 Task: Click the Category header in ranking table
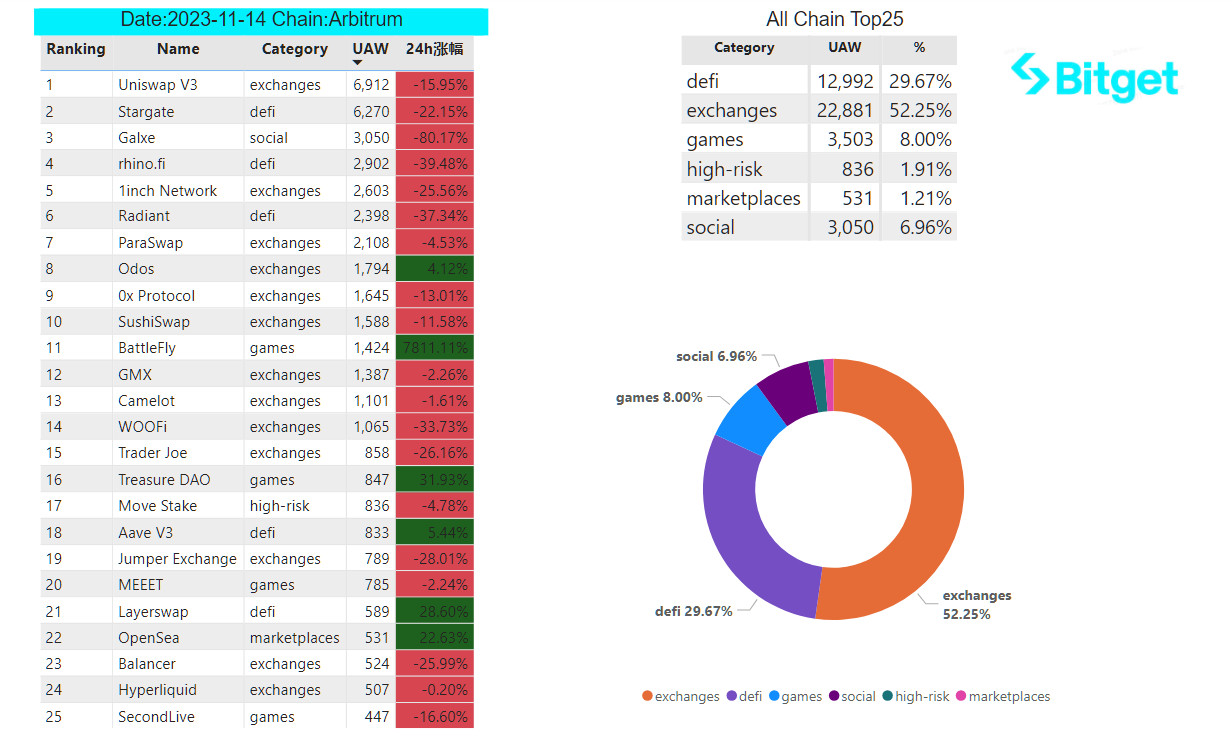[295, 48]
